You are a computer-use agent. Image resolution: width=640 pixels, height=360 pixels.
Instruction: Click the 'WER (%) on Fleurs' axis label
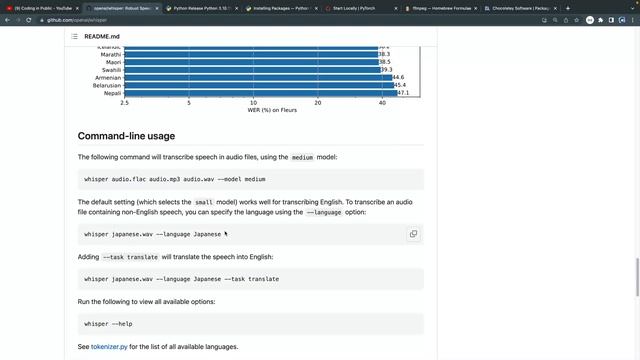(x=272, y=110)
